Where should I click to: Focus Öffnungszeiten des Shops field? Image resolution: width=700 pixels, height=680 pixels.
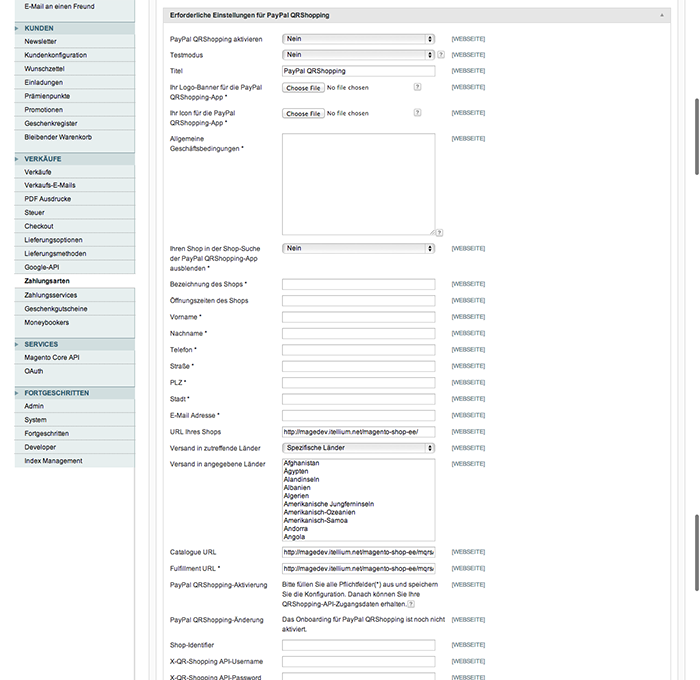pyautogui.click(x=358, y=300)
